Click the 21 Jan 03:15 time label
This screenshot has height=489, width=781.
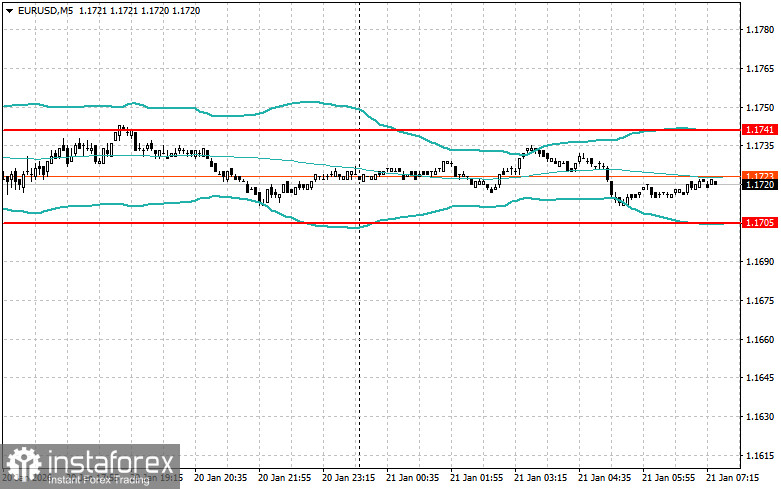coord(540,478)
